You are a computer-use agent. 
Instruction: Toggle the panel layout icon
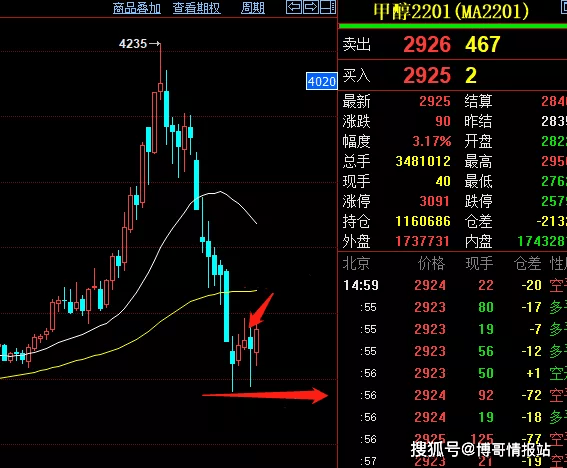click(328, 7)
